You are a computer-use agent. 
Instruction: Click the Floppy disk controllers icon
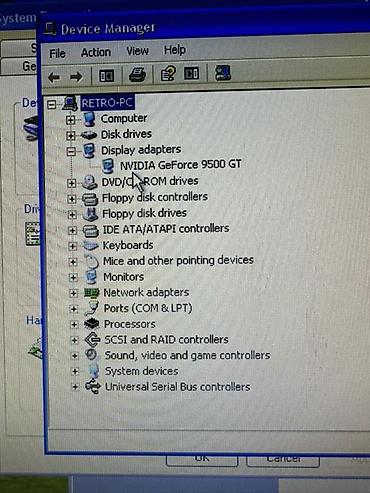pos(90,199)
